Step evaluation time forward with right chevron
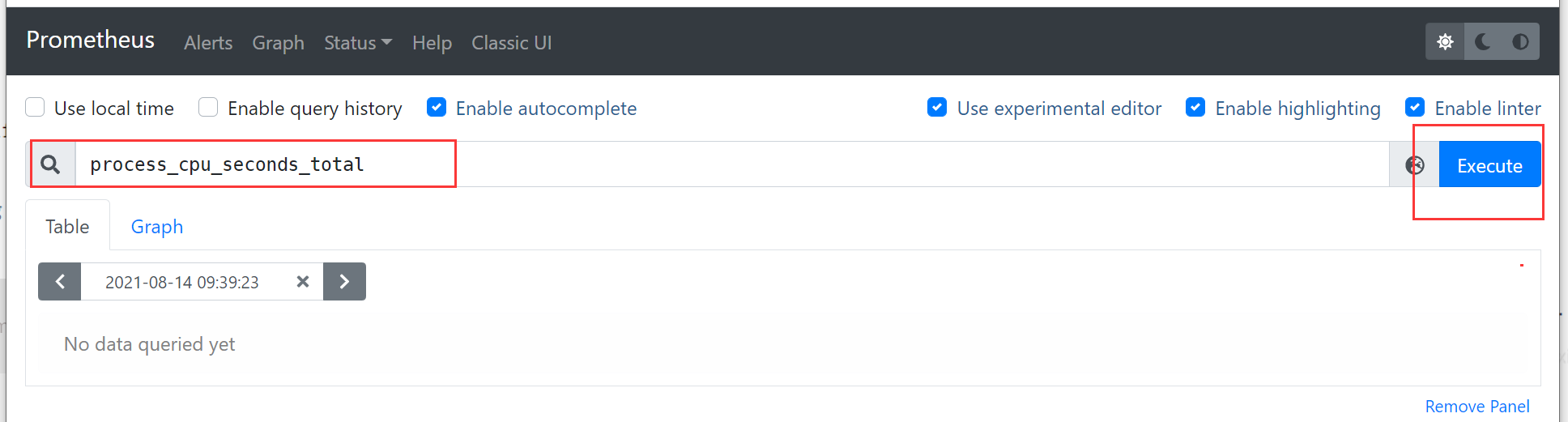Viewport: 1568px width, 422px height. [x=344, y=282]
